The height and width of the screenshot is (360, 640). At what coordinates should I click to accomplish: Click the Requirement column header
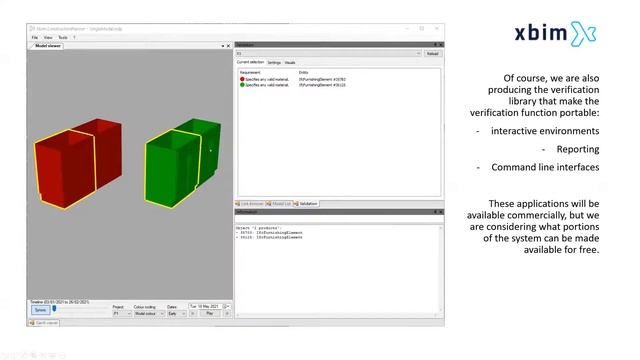tap(250, 72)
